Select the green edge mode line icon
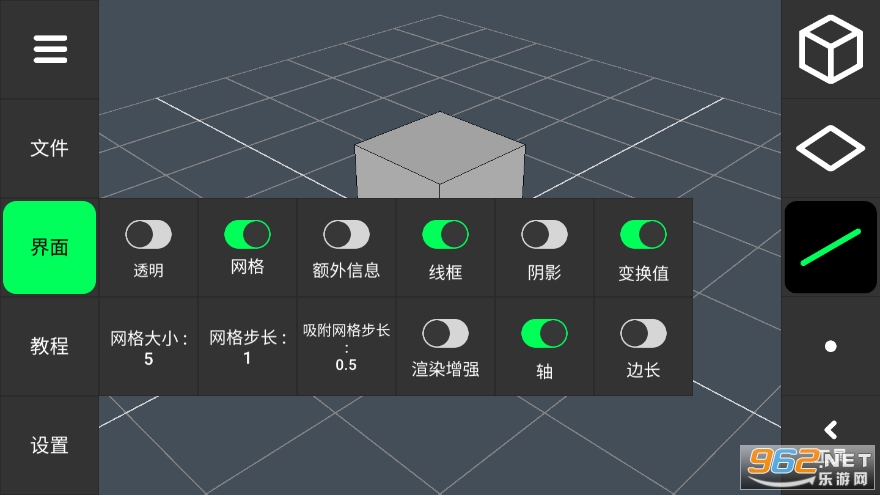Viewport: 880px width, 495px height. pyautogui.click(x=831, y=248)
